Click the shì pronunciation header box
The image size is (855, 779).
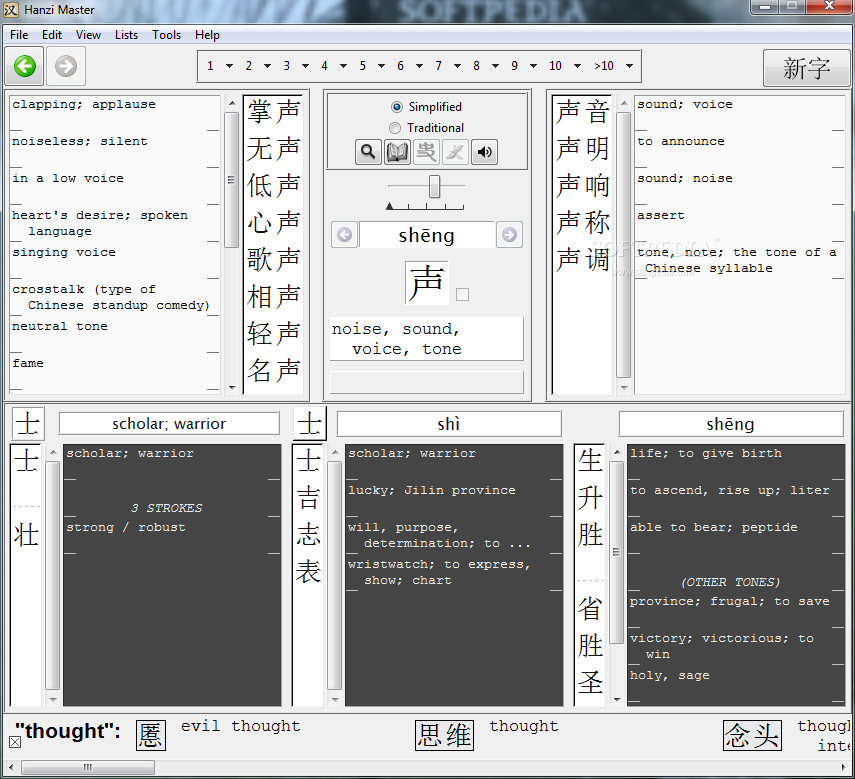(x=449, y=424)
